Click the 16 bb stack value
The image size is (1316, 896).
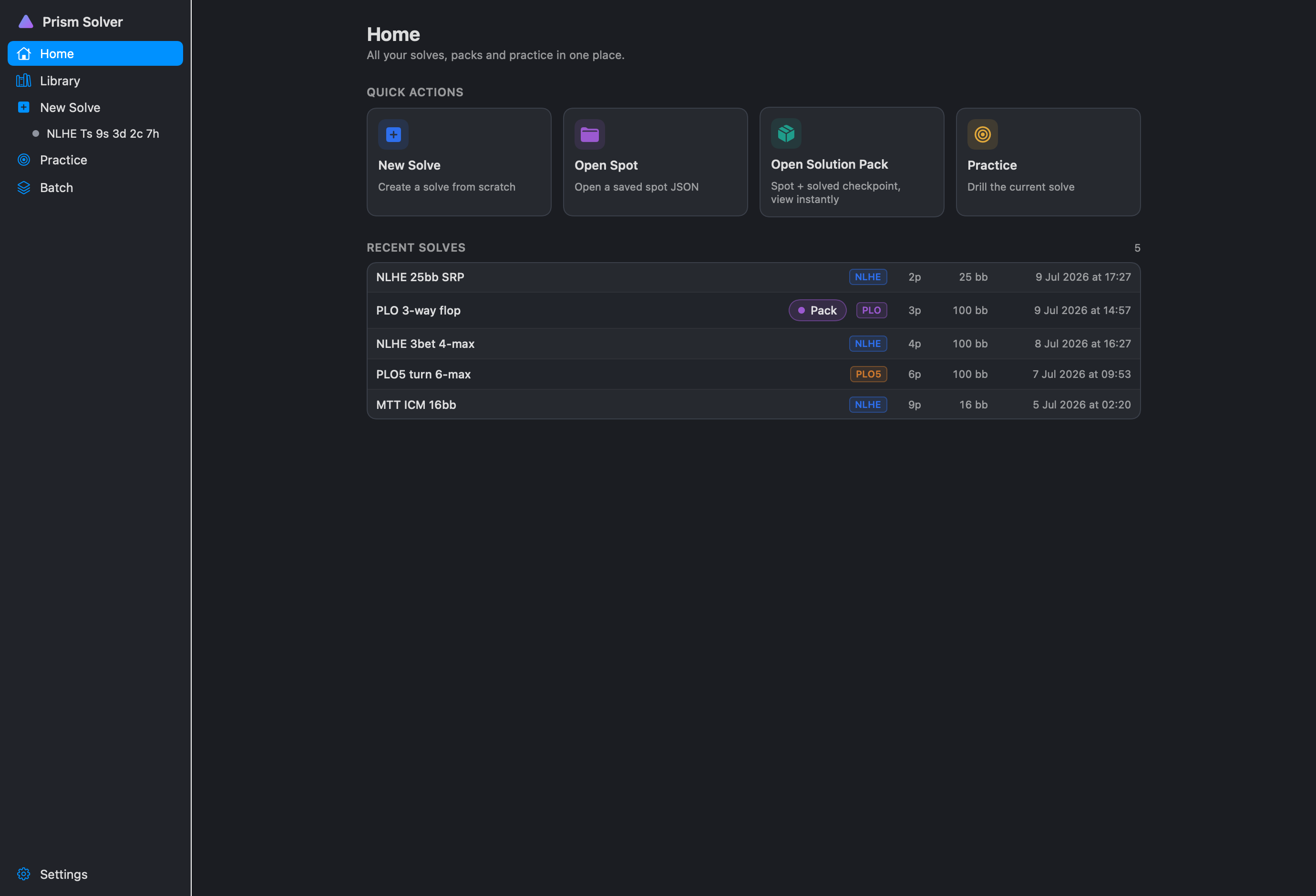(973, 405)
